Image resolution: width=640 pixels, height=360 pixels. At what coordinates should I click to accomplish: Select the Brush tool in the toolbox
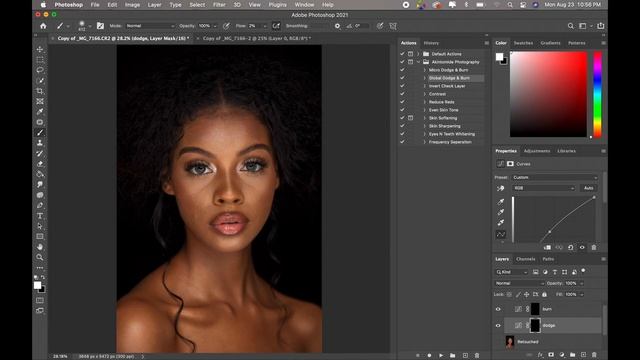coord(40,133)
